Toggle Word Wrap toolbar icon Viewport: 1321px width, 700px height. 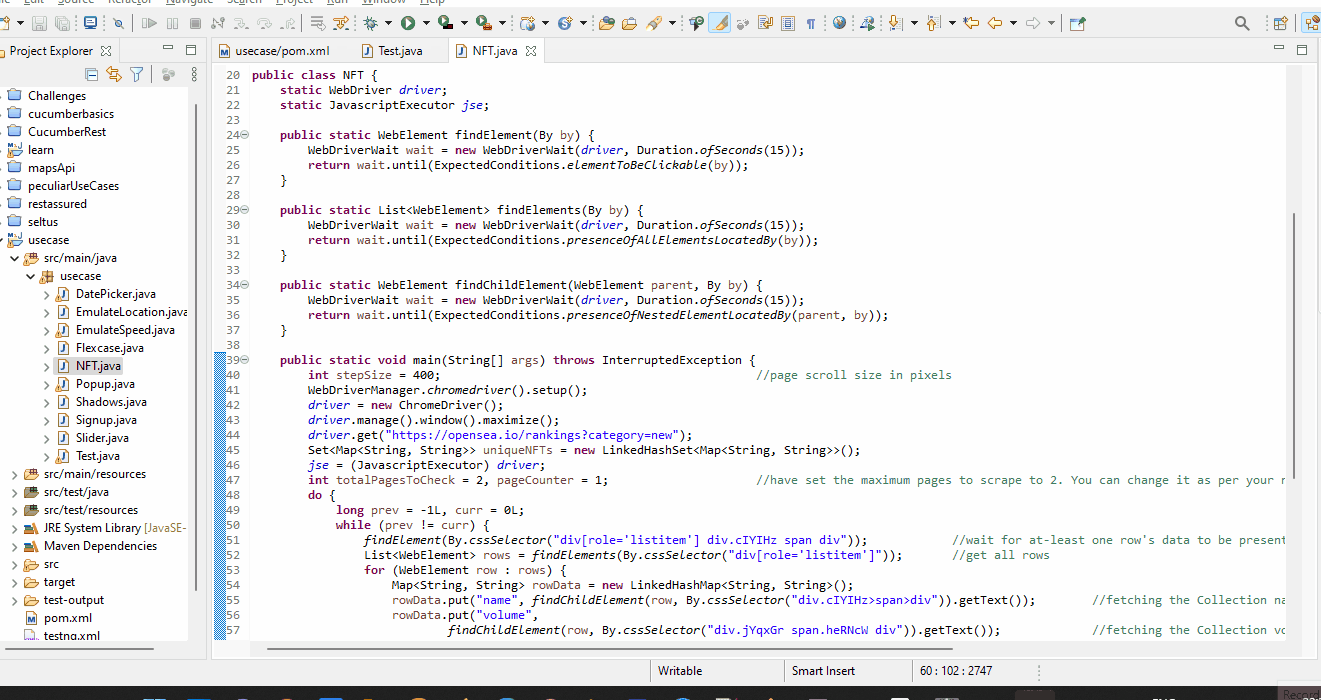click(765, 23)
